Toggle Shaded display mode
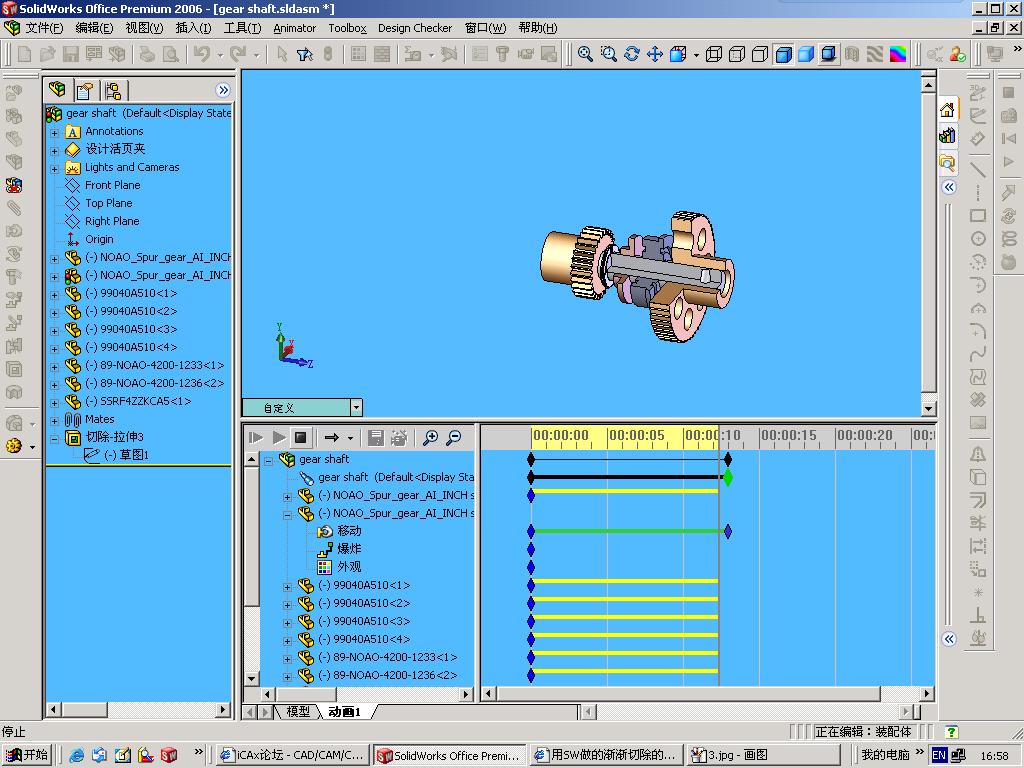1024x768 pixels. 806,54
